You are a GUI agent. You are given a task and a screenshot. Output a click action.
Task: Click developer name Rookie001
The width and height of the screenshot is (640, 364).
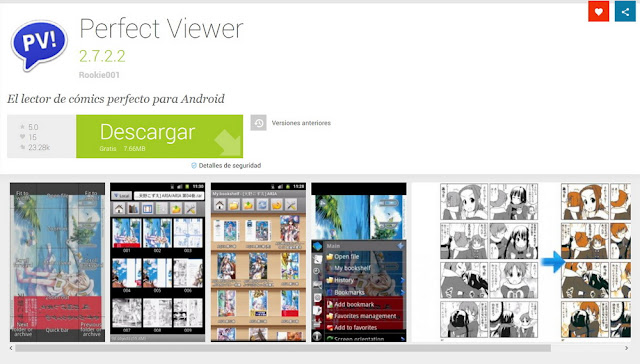click(99, 75)
